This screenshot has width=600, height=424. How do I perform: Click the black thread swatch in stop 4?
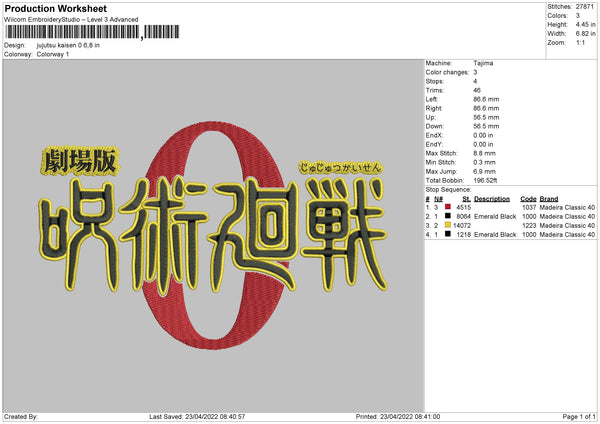coord(448,234)
